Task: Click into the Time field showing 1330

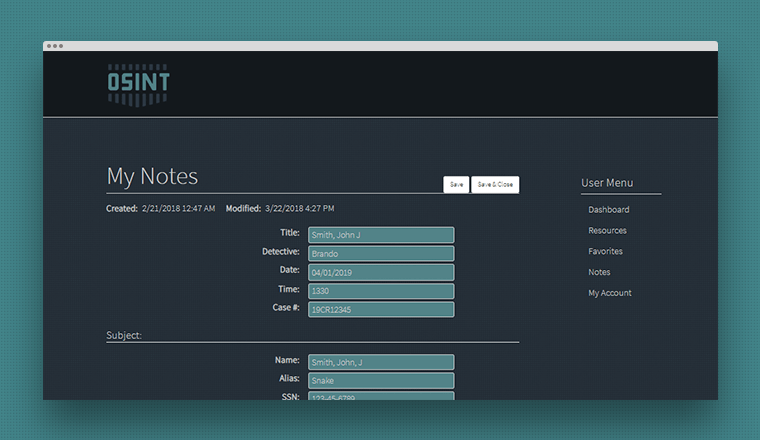Action: [x=380, y=291]
